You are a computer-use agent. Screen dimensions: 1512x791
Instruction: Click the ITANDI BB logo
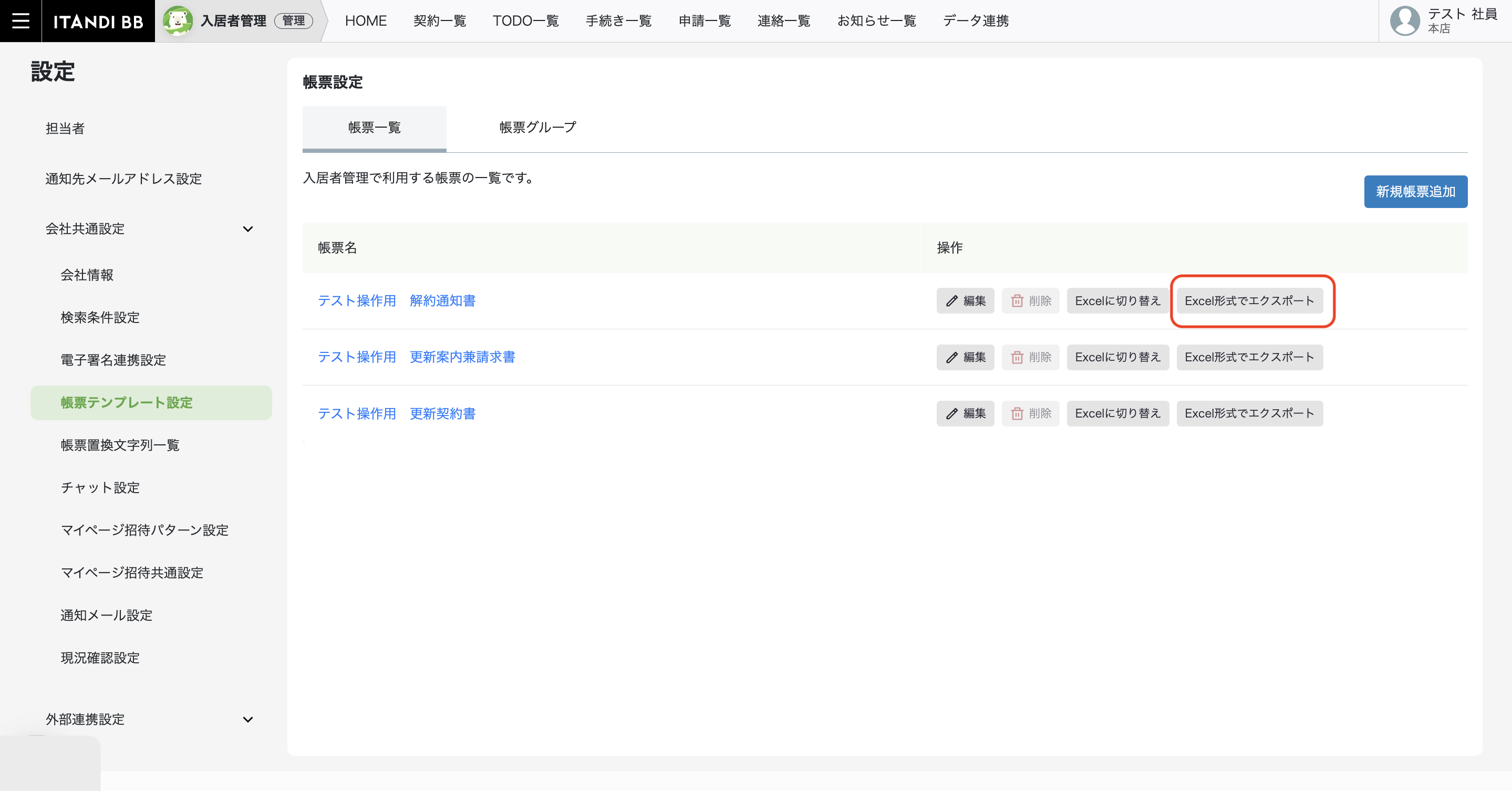(98, 22)
